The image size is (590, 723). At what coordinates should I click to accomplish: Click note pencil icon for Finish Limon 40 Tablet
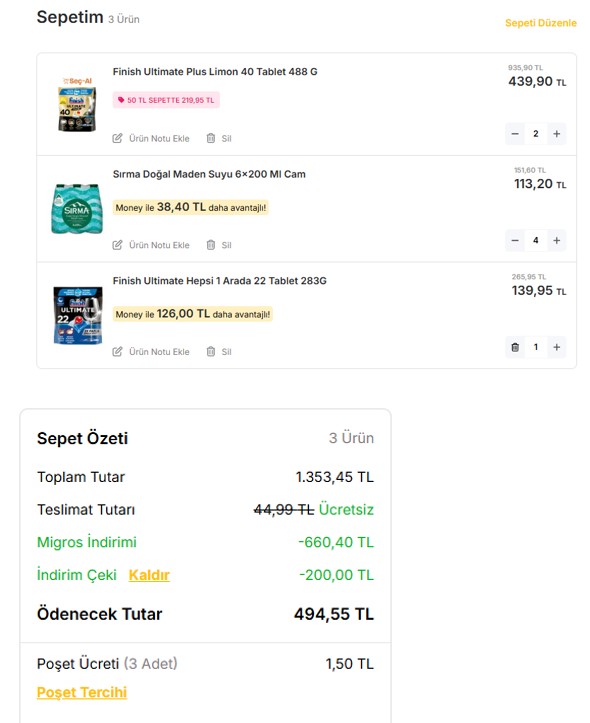(118, 138)
